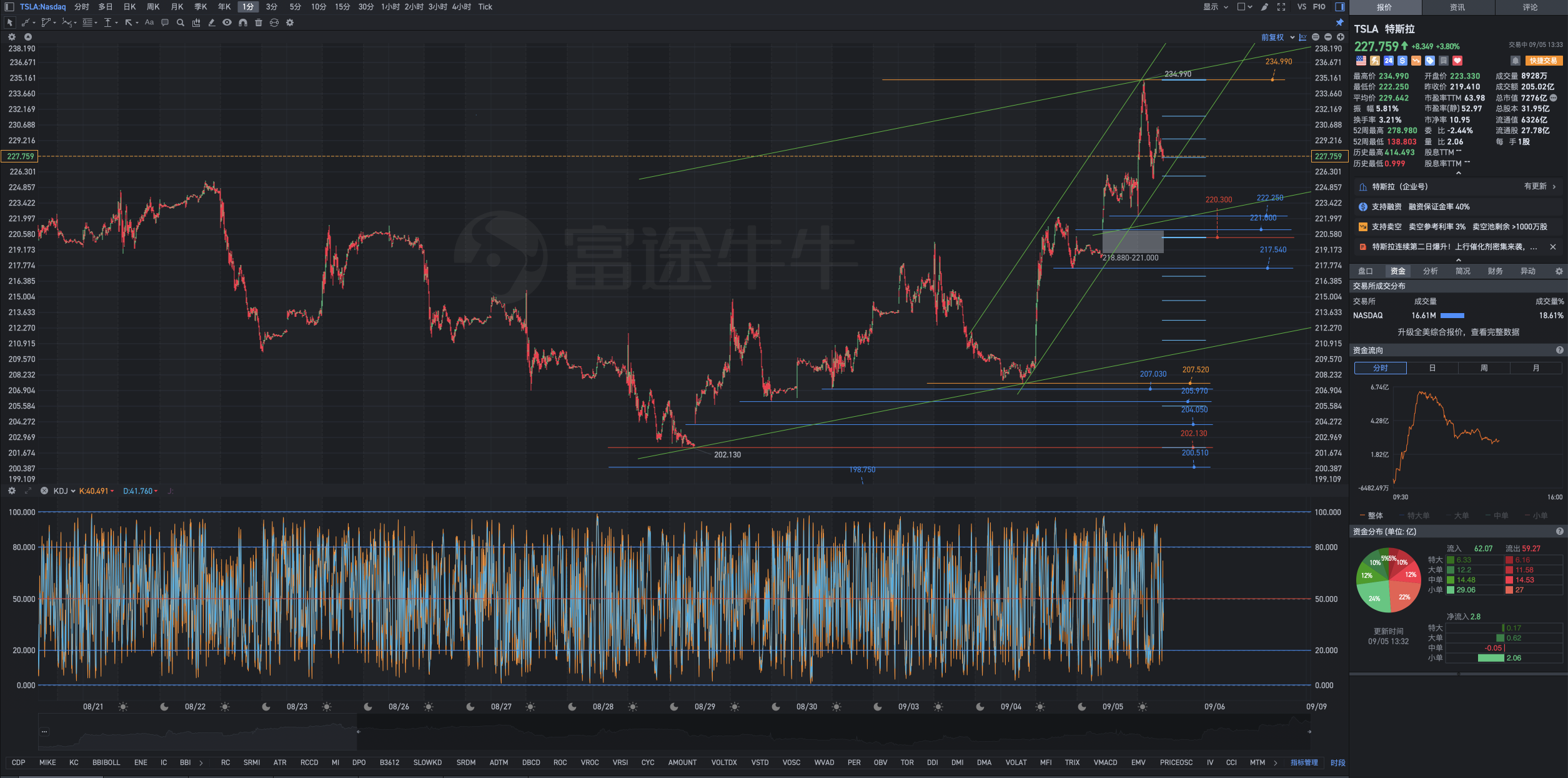Open the layout square dropdown
1568x778 pixels.
click(x=1245, y=7)
